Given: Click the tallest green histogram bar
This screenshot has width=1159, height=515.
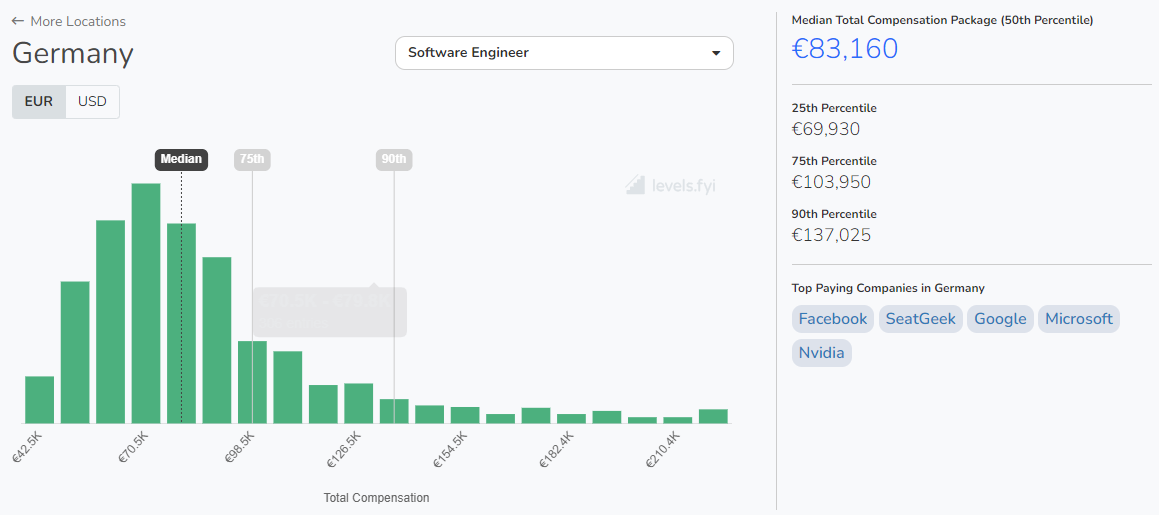Looking at the screenshot, I should (146, 303).
